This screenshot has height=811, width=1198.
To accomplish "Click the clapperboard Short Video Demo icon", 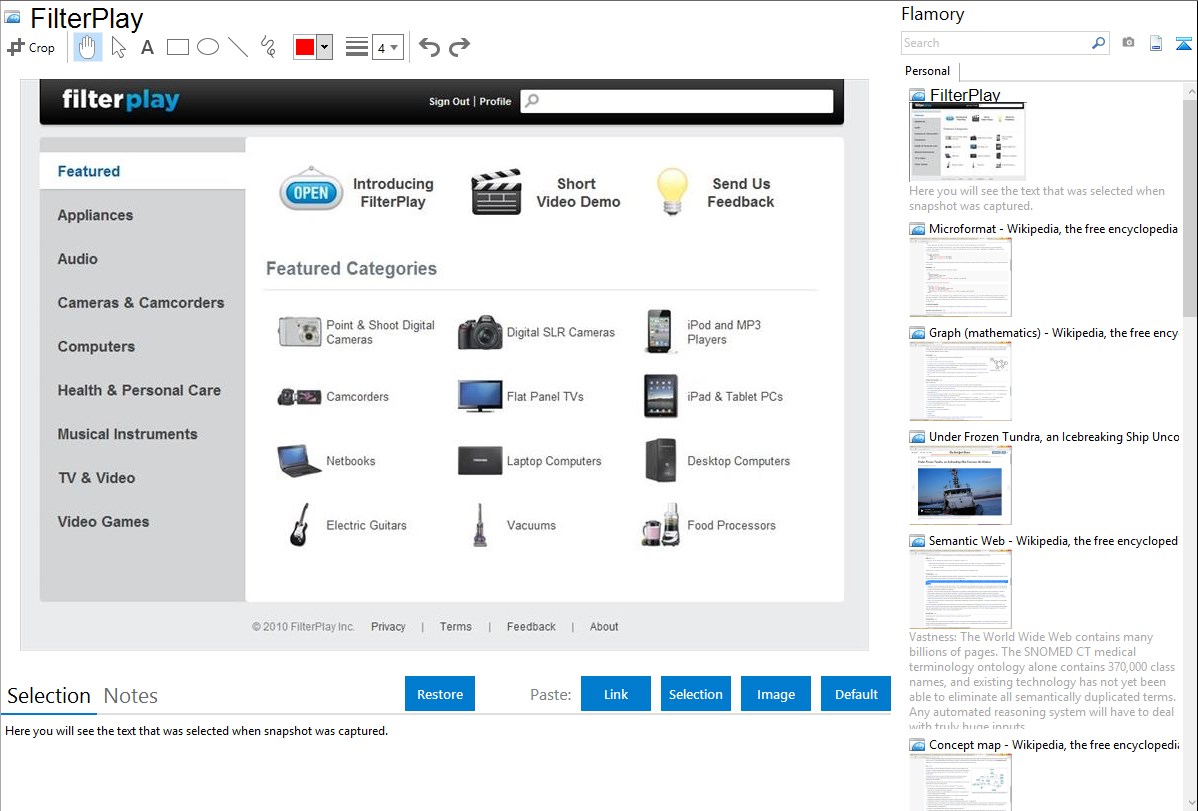I will click(497, 192).
